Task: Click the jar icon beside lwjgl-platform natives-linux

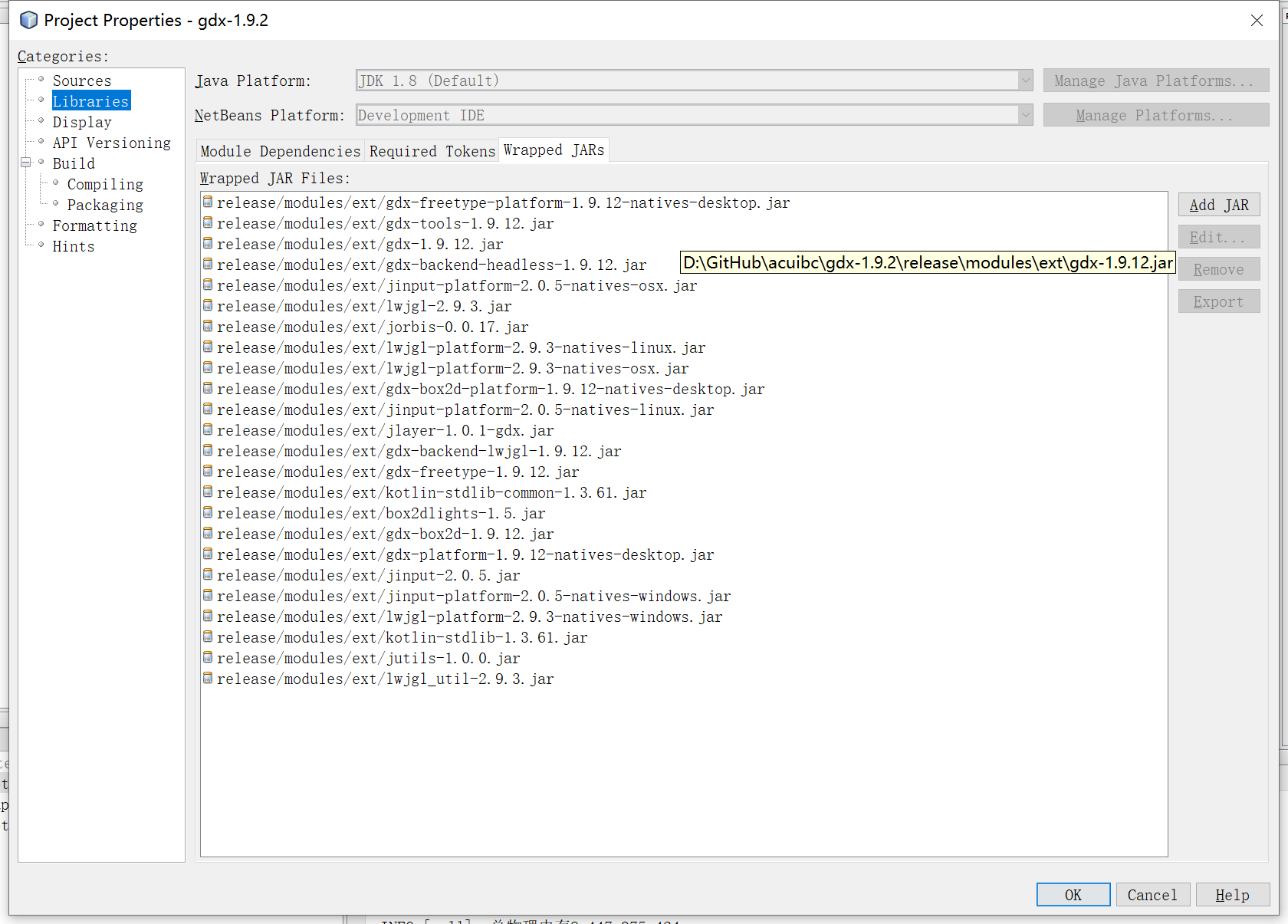Action: 208,347
